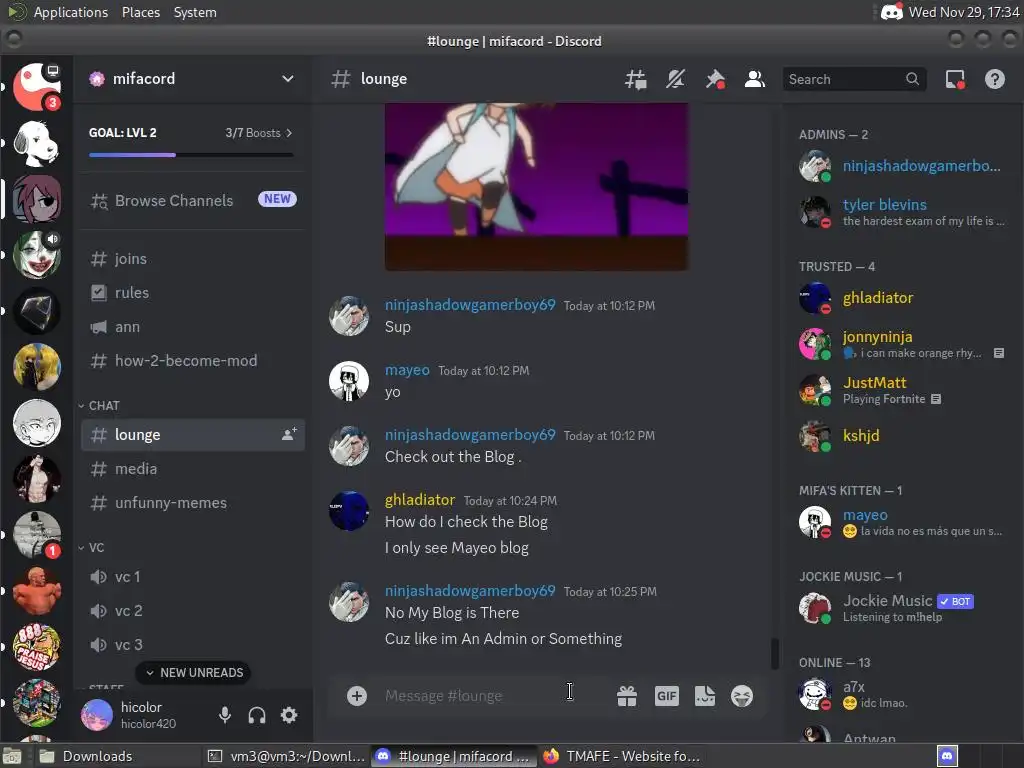Open jonnyninja member entry
1024x768 pixels.
(x=902, y=344)
